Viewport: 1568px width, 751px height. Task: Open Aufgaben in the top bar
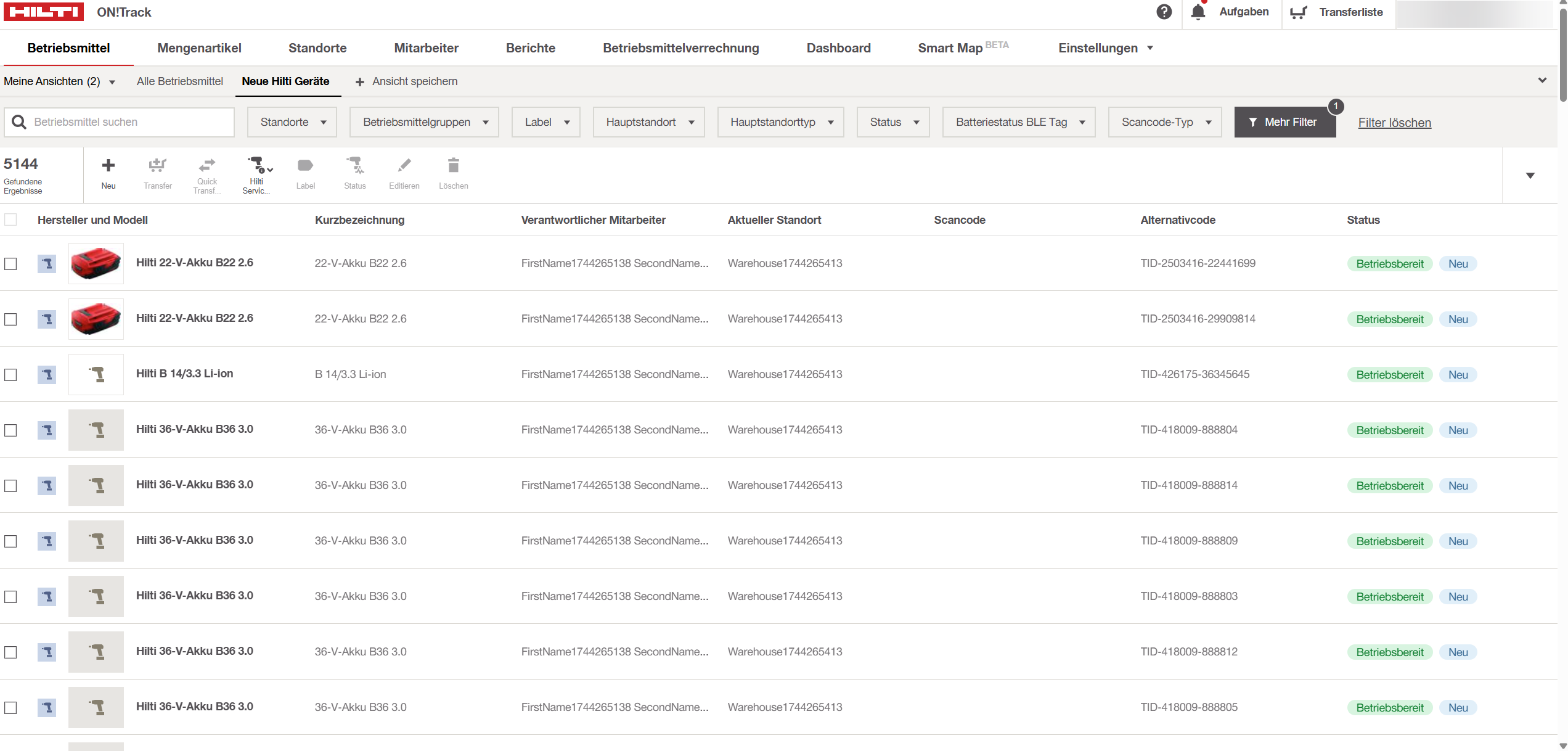click(1244, 12)
